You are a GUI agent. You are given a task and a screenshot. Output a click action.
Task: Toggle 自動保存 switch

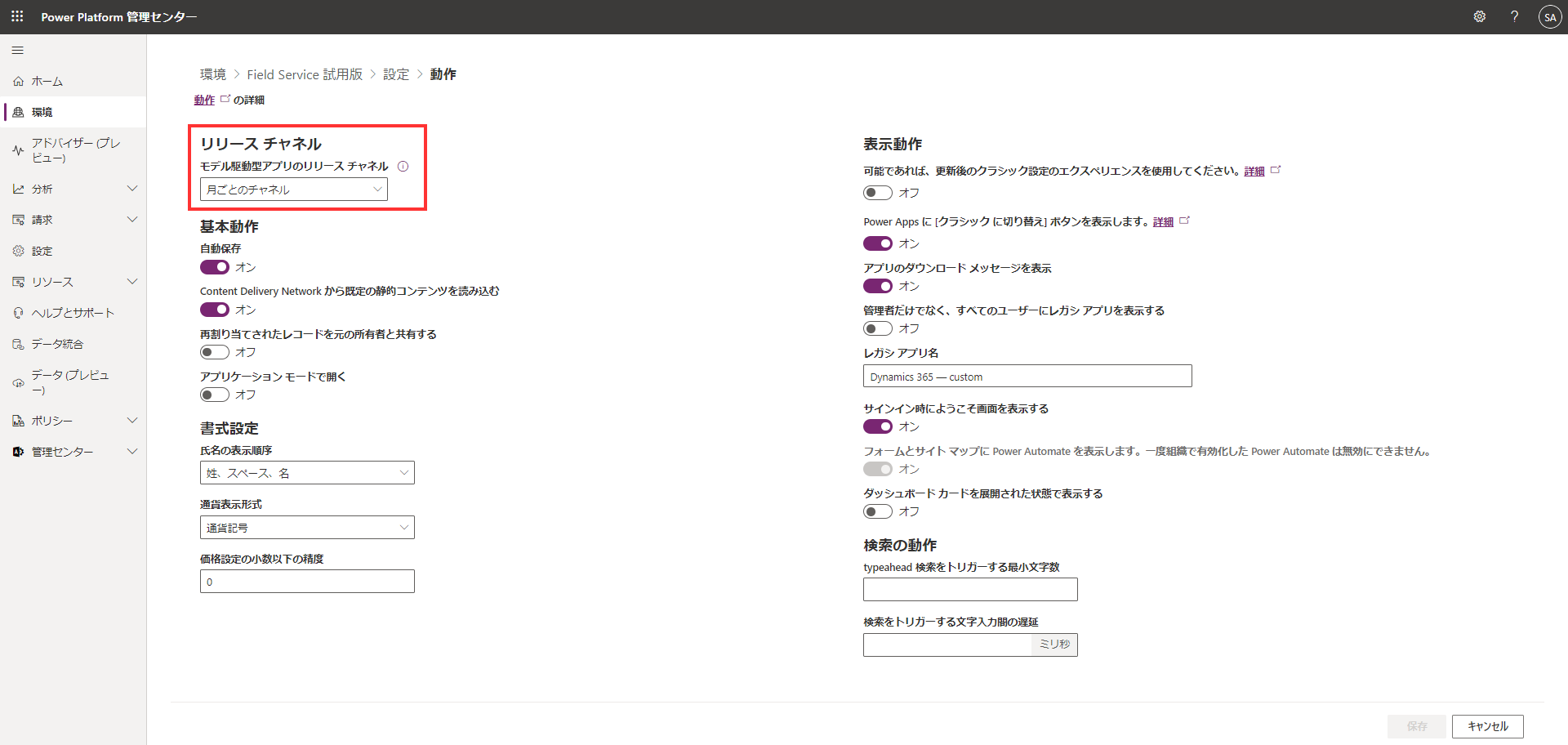[215, 267]
